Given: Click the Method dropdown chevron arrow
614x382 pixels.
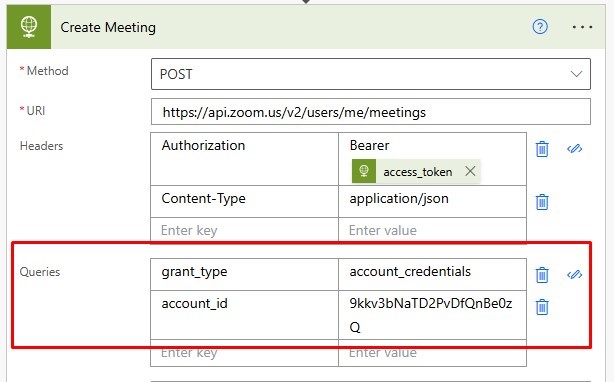Looking at the screenshot, I should coord(576,74).
